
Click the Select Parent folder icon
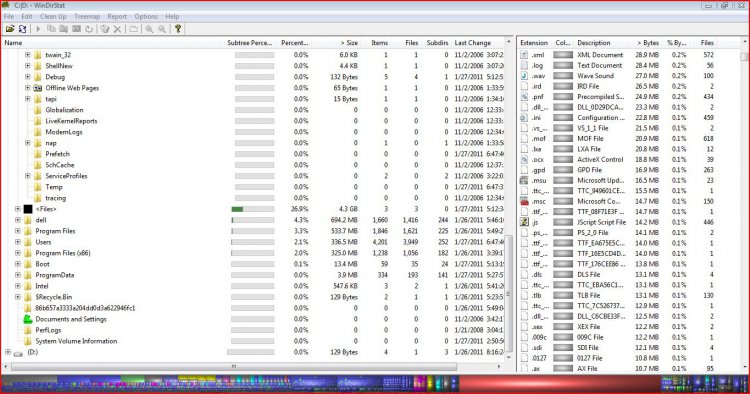[x=133, y=29]
